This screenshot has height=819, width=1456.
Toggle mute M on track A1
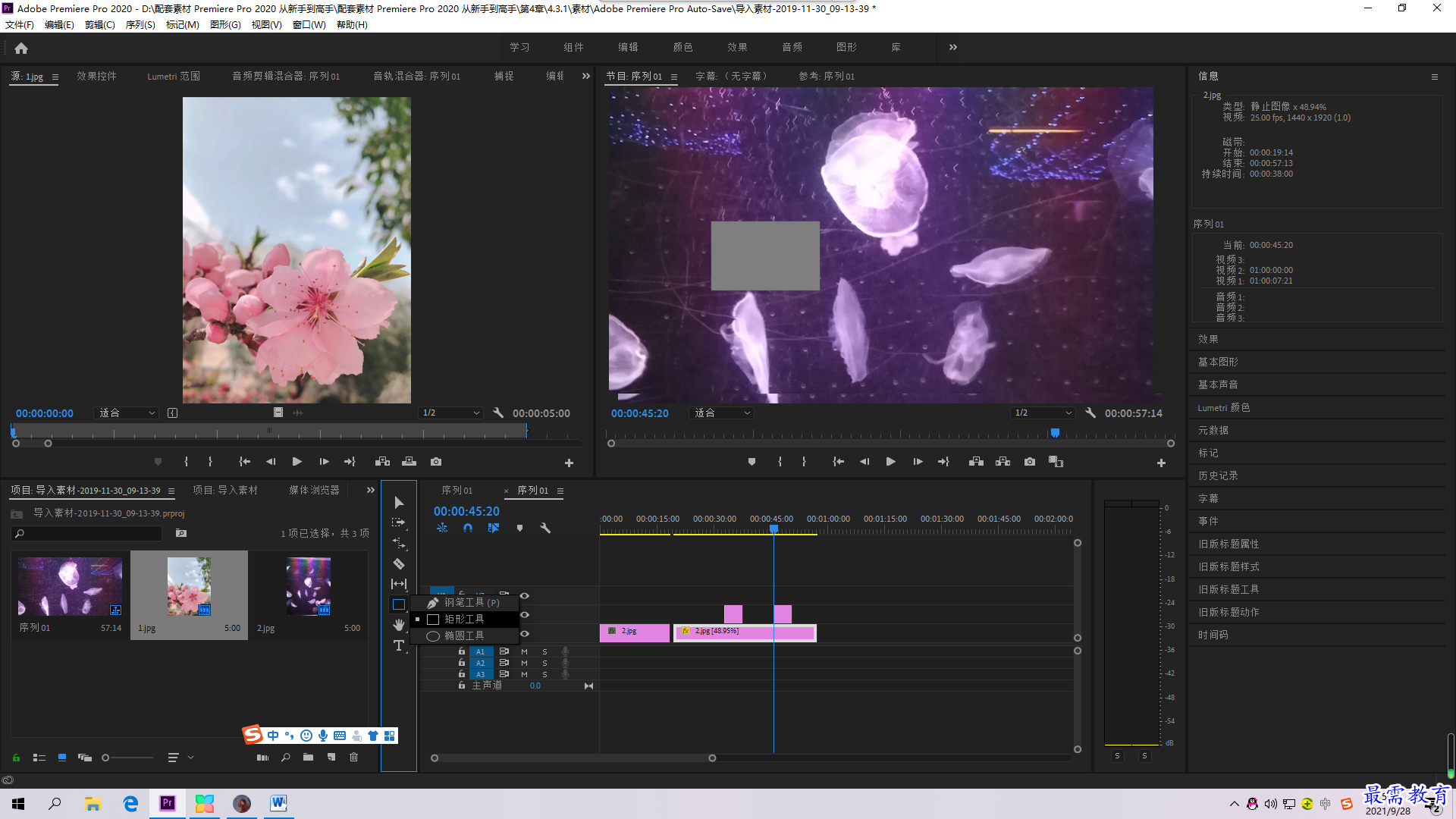(x=524, y=651)
